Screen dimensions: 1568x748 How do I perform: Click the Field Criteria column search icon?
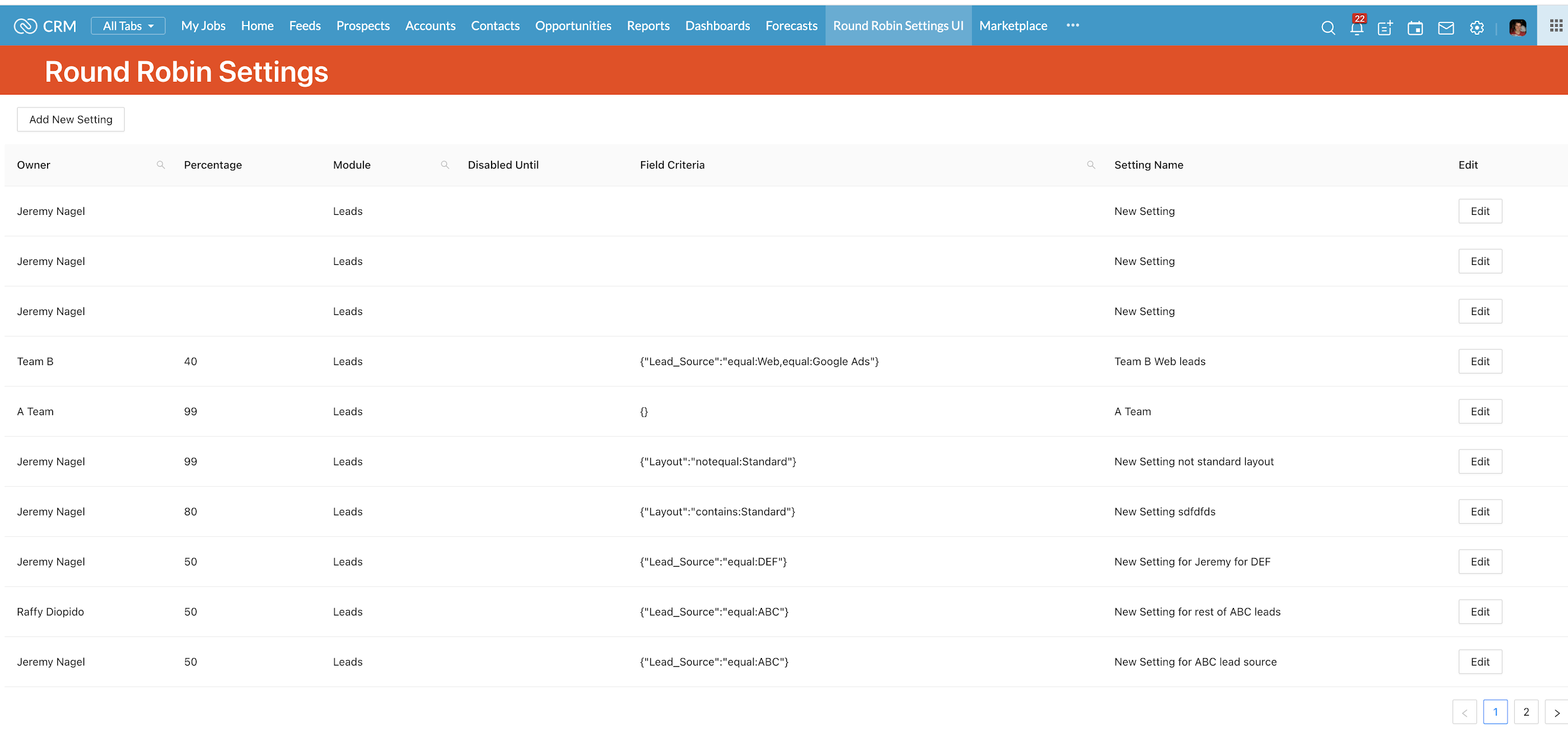(x=1091, y=165)
